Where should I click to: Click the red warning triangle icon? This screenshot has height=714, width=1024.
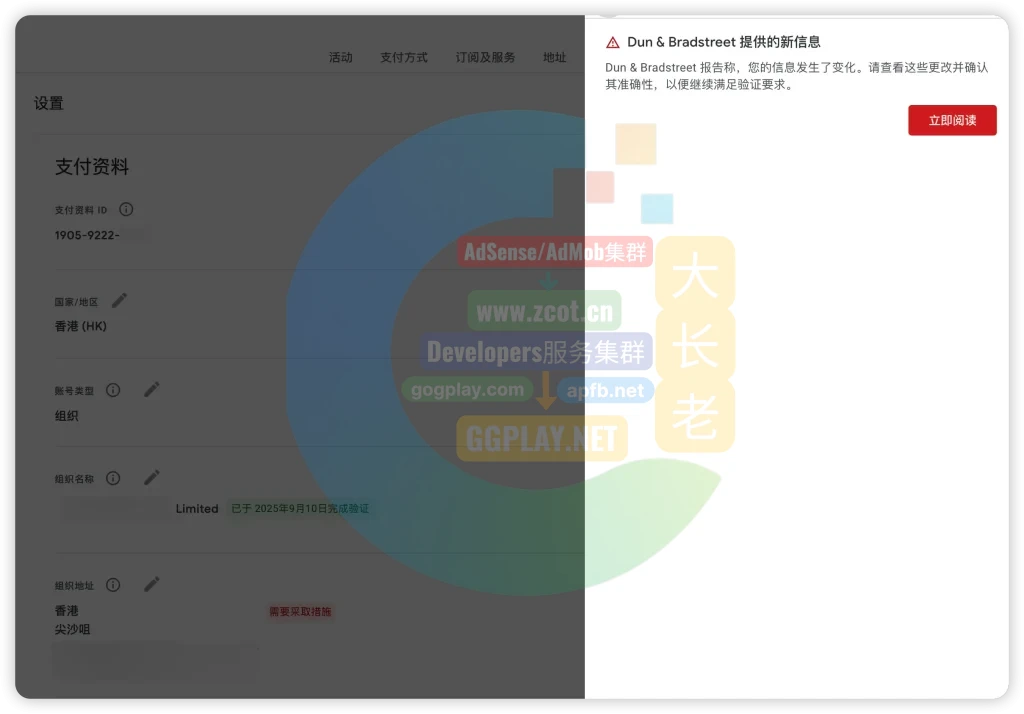[613, 42]
